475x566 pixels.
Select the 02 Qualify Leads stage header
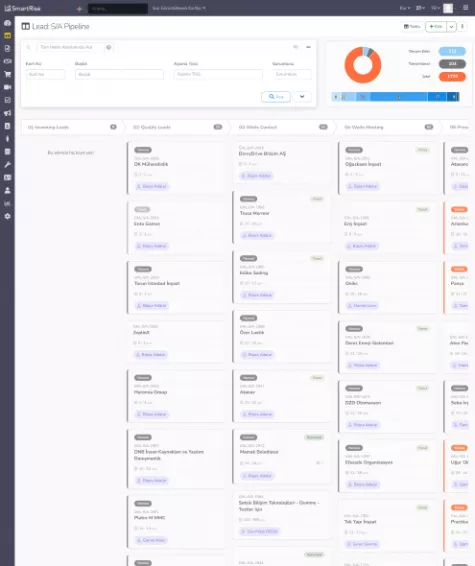pos(177,127)
